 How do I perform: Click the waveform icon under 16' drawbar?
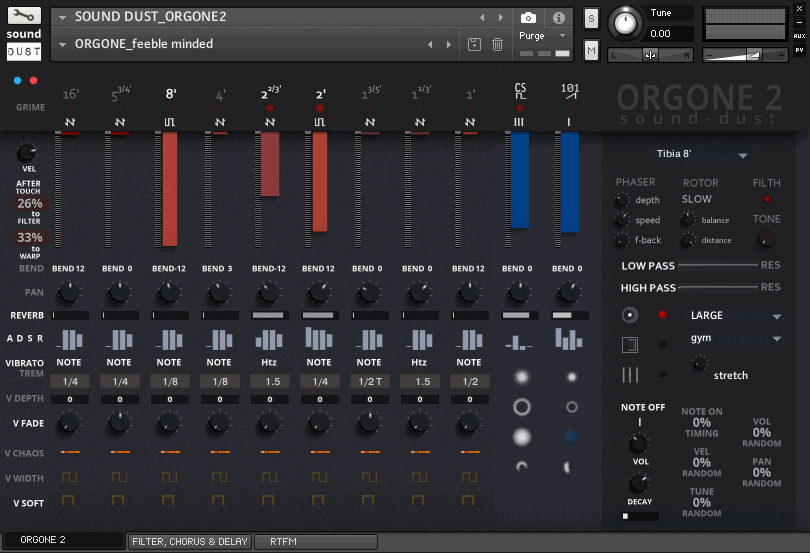coord(70,122)
